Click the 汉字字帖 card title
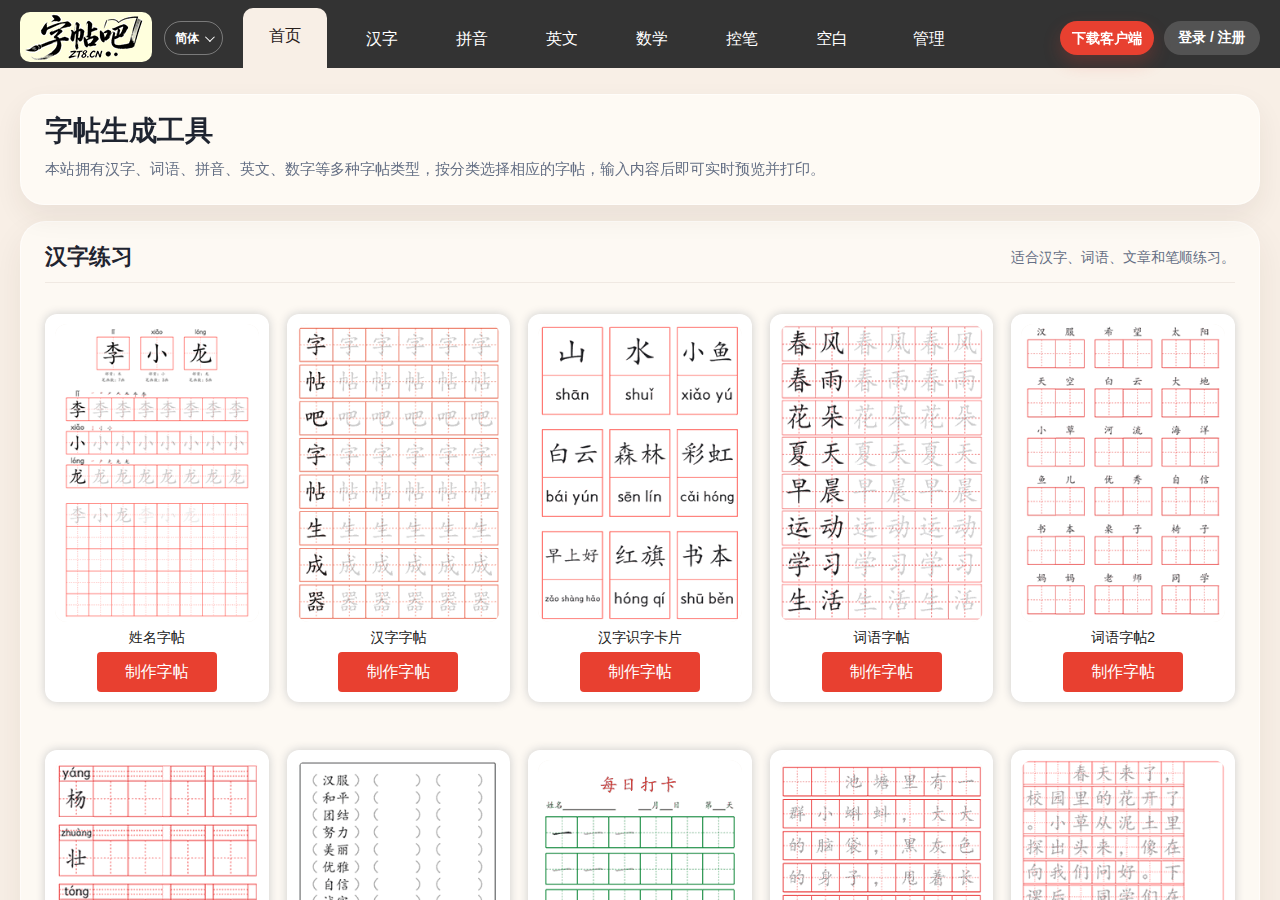This screenshot has height=900, width=1280. pyautogui.click(x=399, y=637)
